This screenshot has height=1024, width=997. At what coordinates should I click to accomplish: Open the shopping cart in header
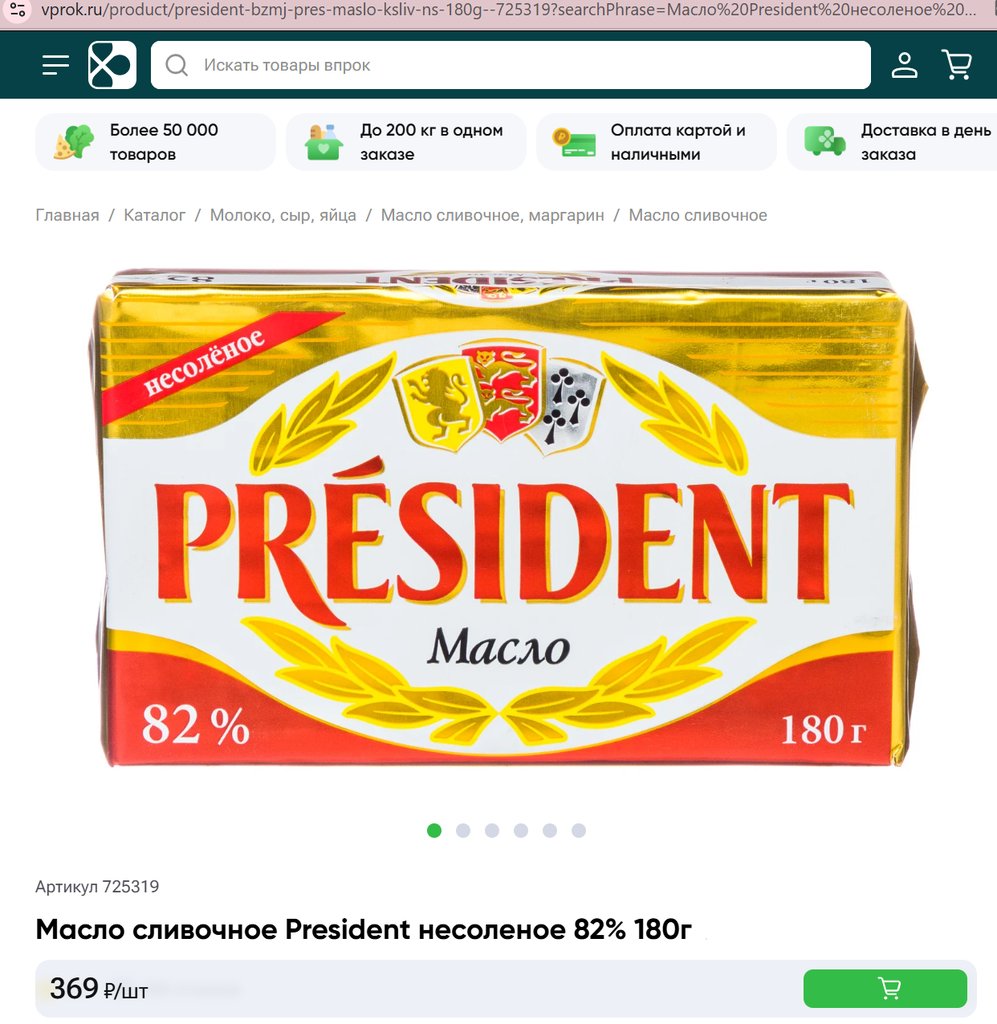pos(957,65)
